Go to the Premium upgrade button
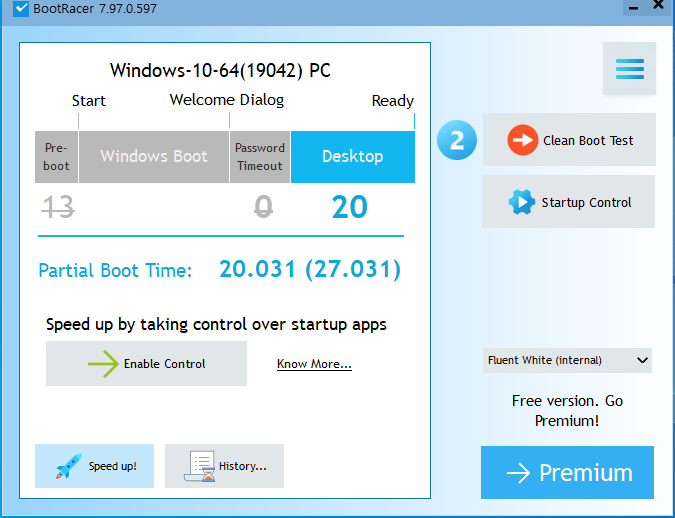675x518 pixels. coord(567,472)
